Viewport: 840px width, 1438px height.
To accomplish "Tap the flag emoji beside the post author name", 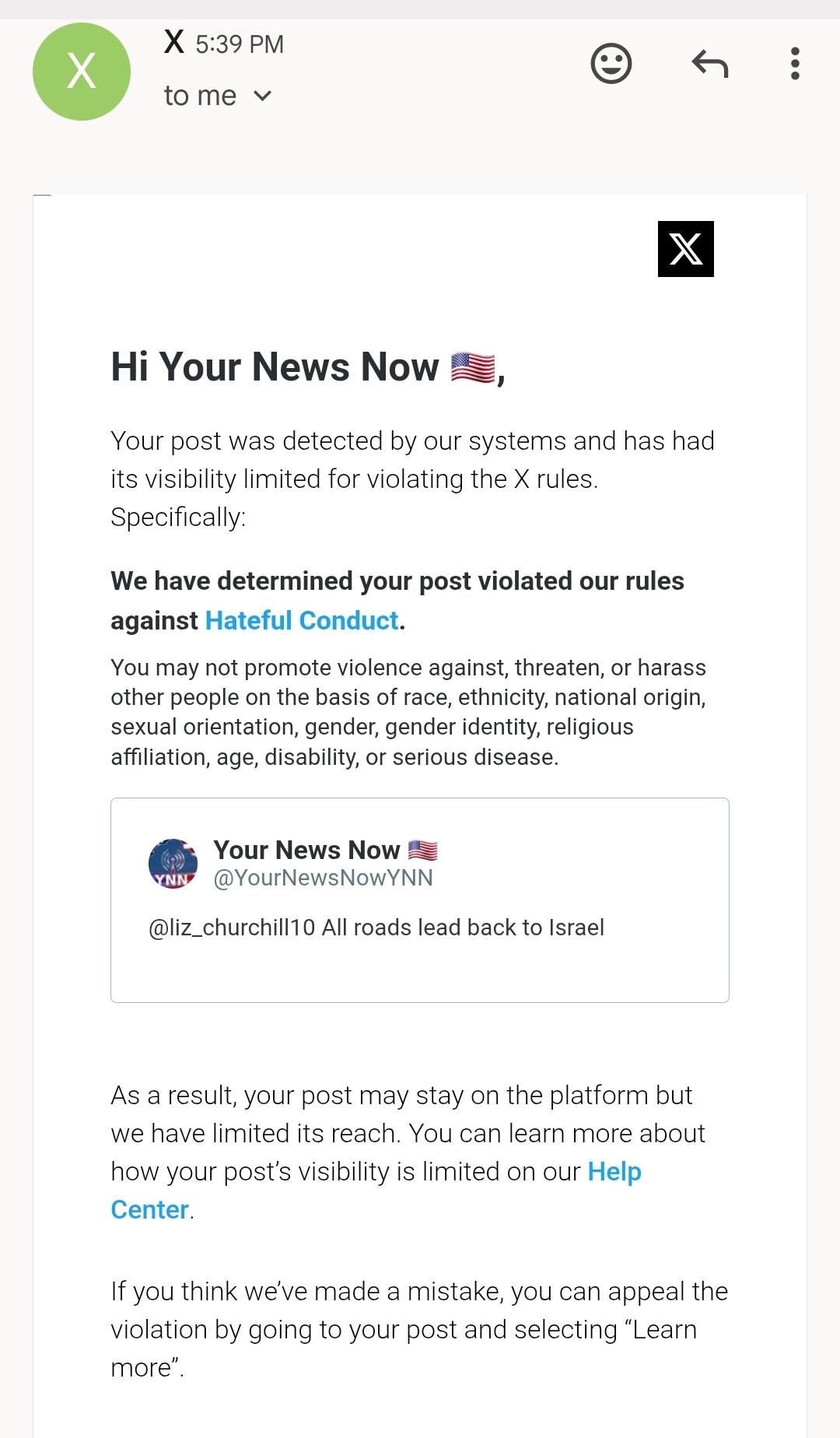I will [423, 850].
